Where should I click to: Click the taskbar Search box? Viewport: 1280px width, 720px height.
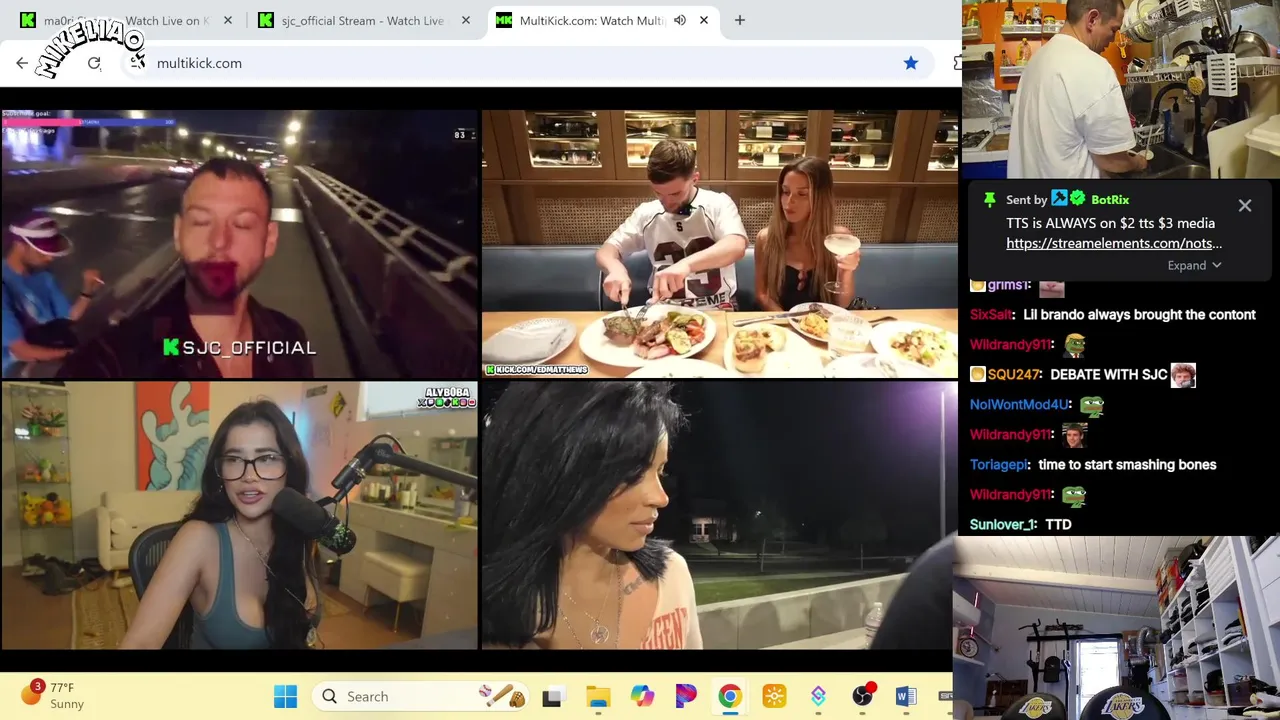422,696
